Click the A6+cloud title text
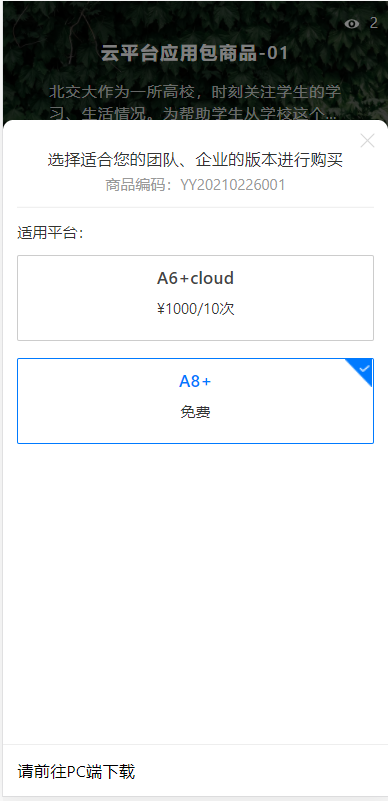The height and width of the screenshot is (801, 388). (196, 278)
